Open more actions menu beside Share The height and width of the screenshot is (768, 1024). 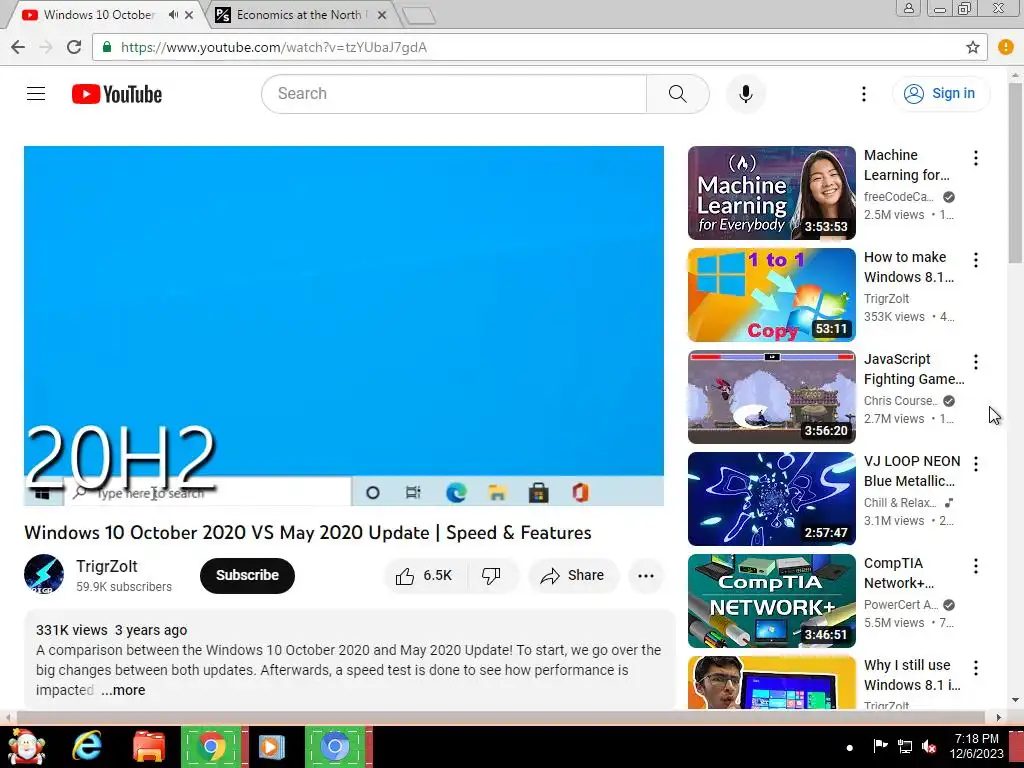(x=645, y=575)
